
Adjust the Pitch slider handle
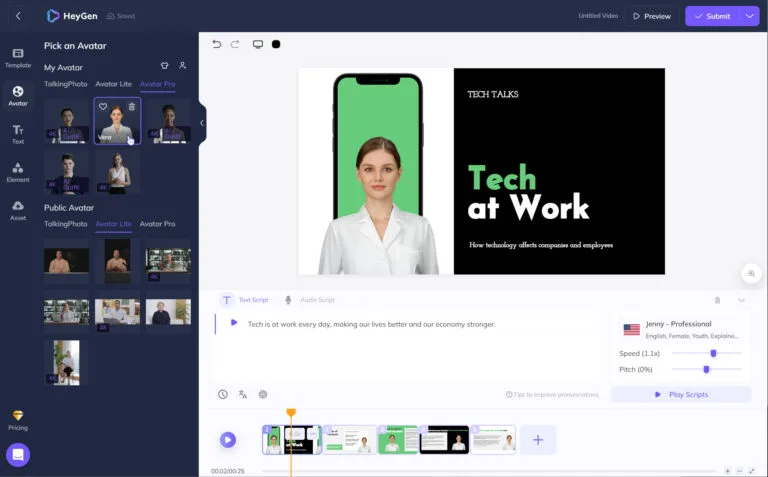point(706,369)
